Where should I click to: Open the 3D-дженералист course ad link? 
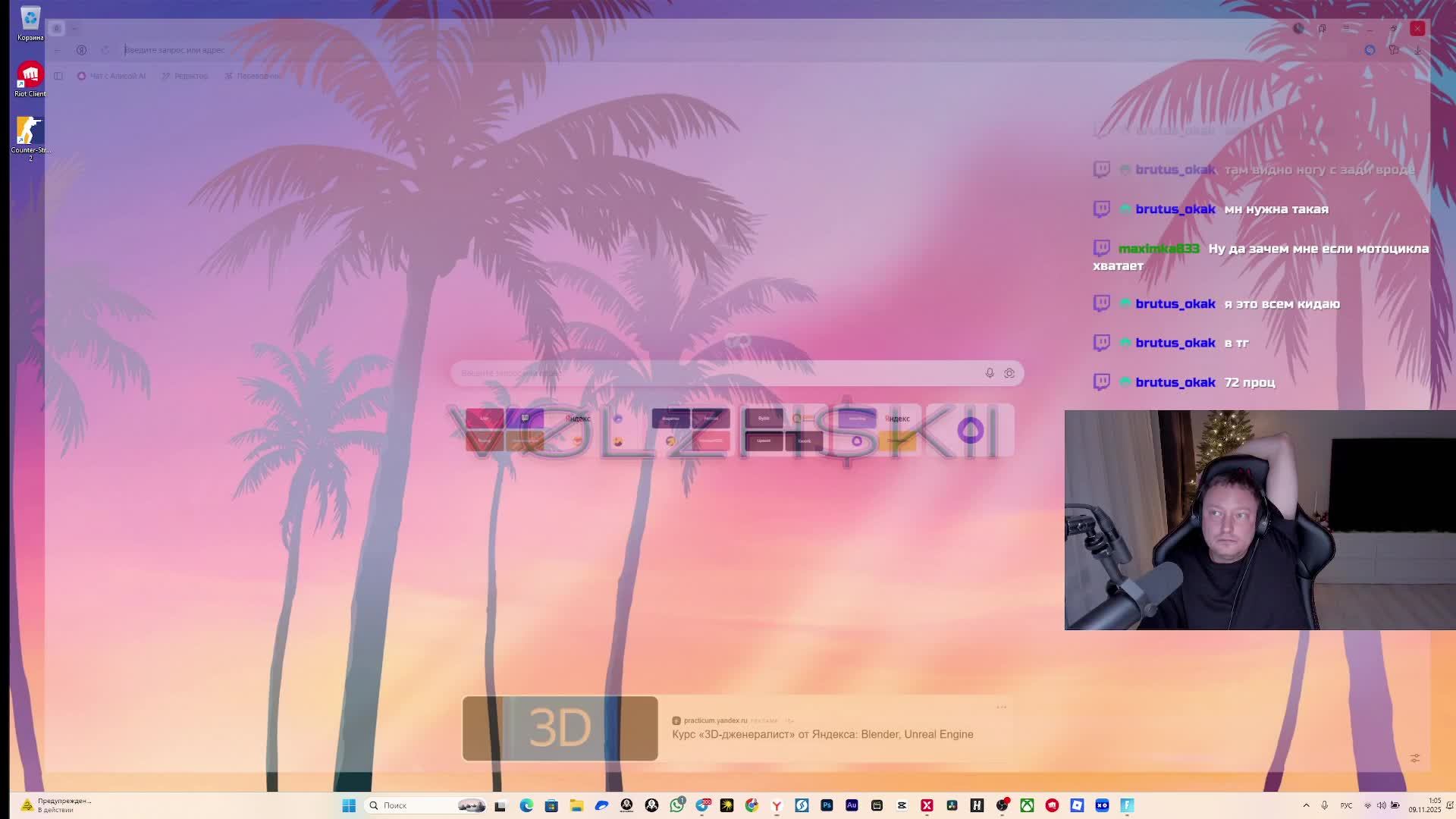(x=822, y=734)
